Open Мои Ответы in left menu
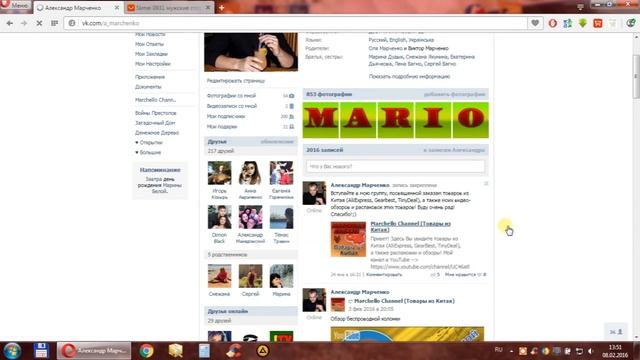640x360 pixels. 149,44
